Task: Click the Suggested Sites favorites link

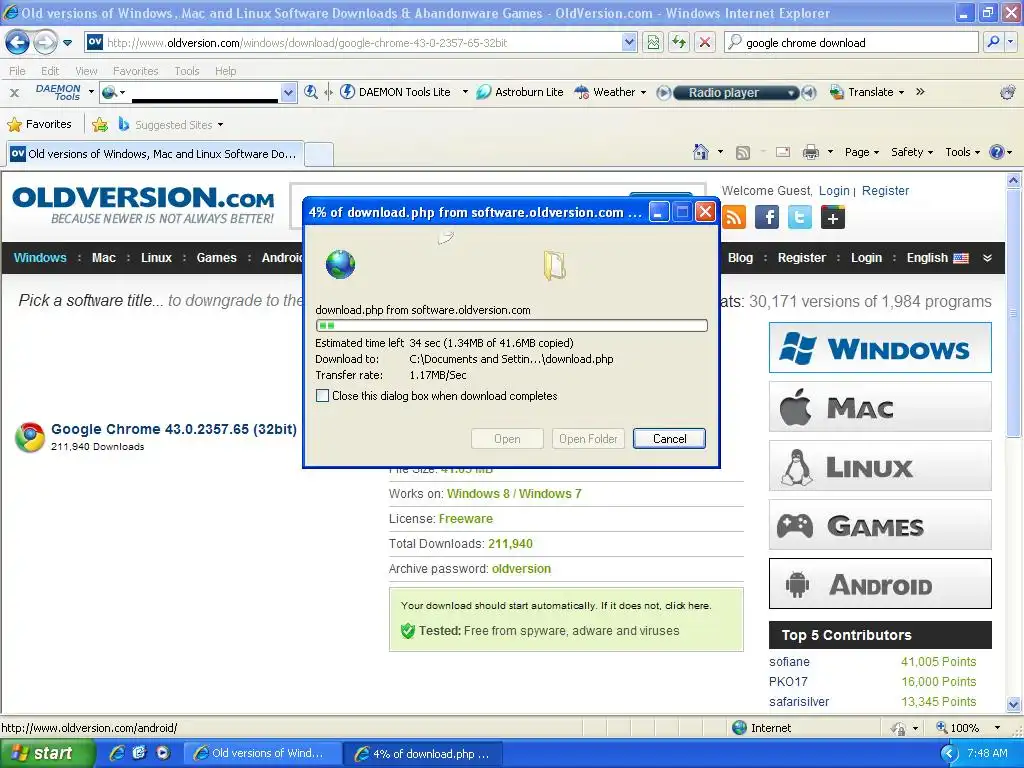Action: coord(172,124)
